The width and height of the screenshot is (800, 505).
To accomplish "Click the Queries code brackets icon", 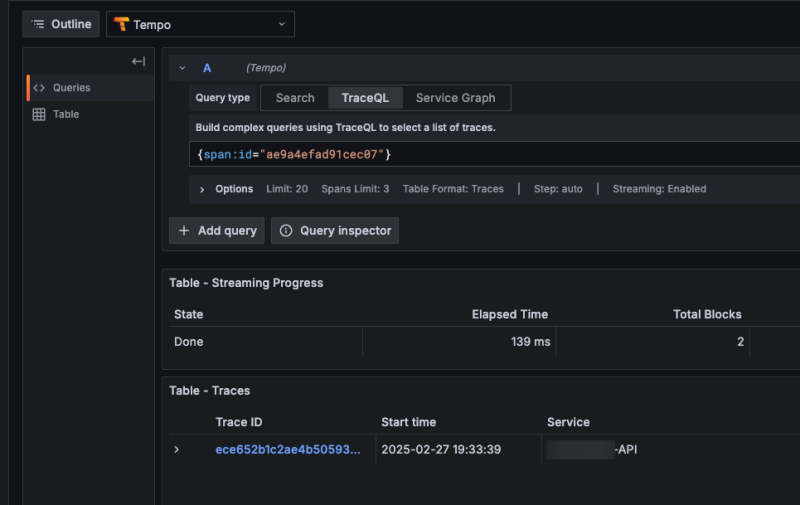I will (x=39, y=88).
